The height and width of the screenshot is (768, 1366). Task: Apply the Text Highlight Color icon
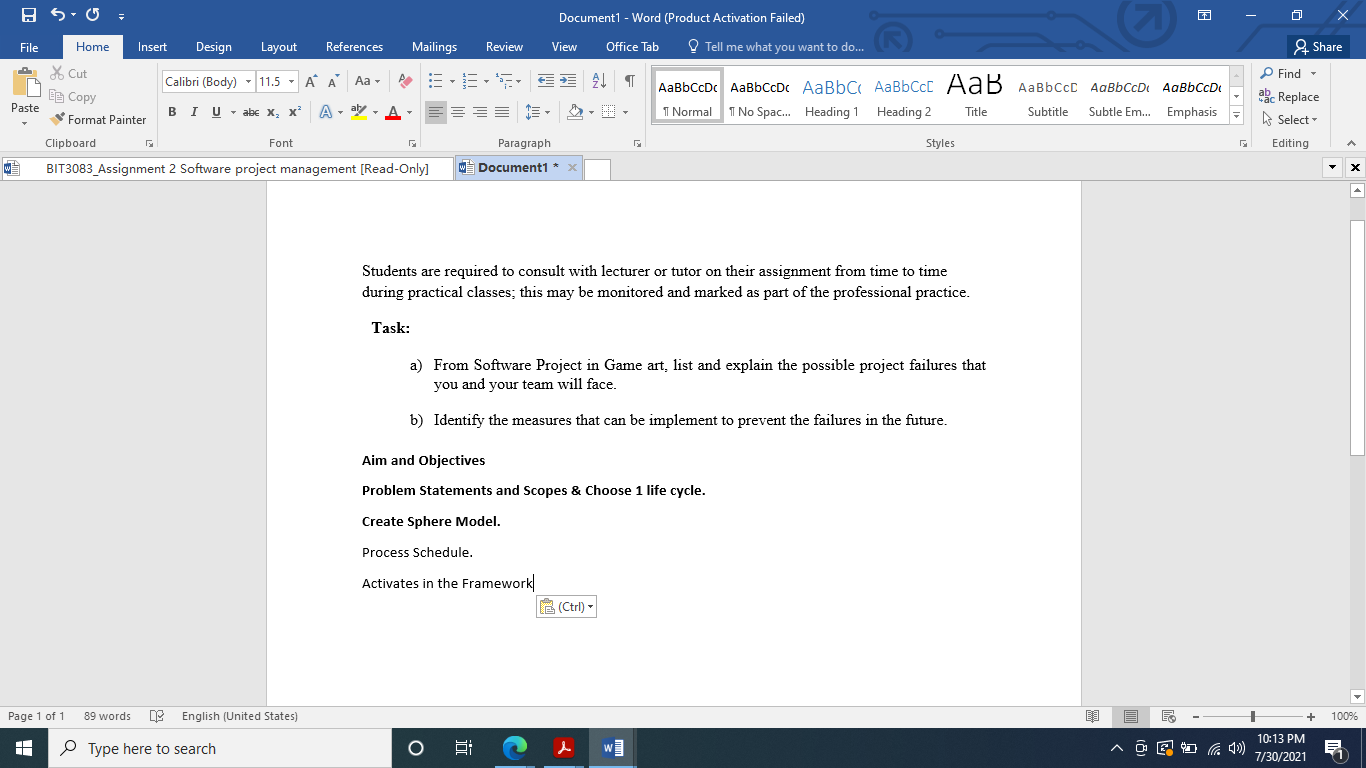359,113
